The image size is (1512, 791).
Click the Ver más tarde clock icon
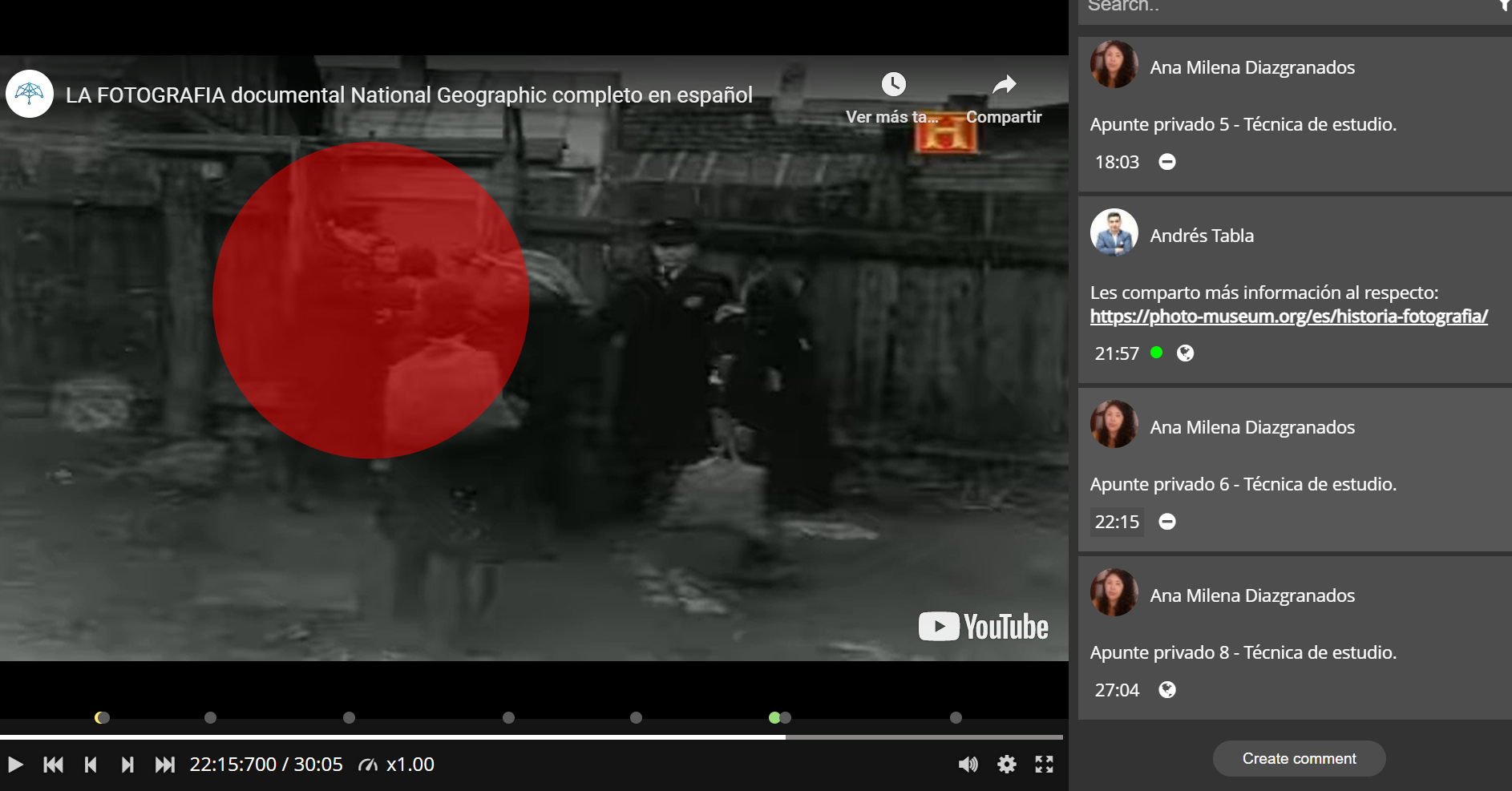893,84
